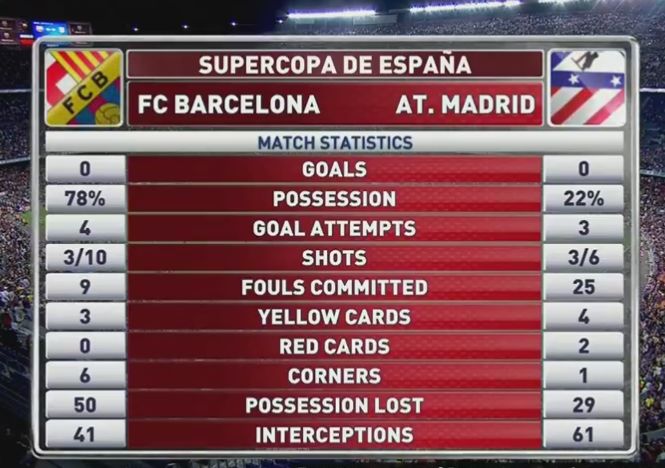Click Atlético's 61 interceptions value

583,435
